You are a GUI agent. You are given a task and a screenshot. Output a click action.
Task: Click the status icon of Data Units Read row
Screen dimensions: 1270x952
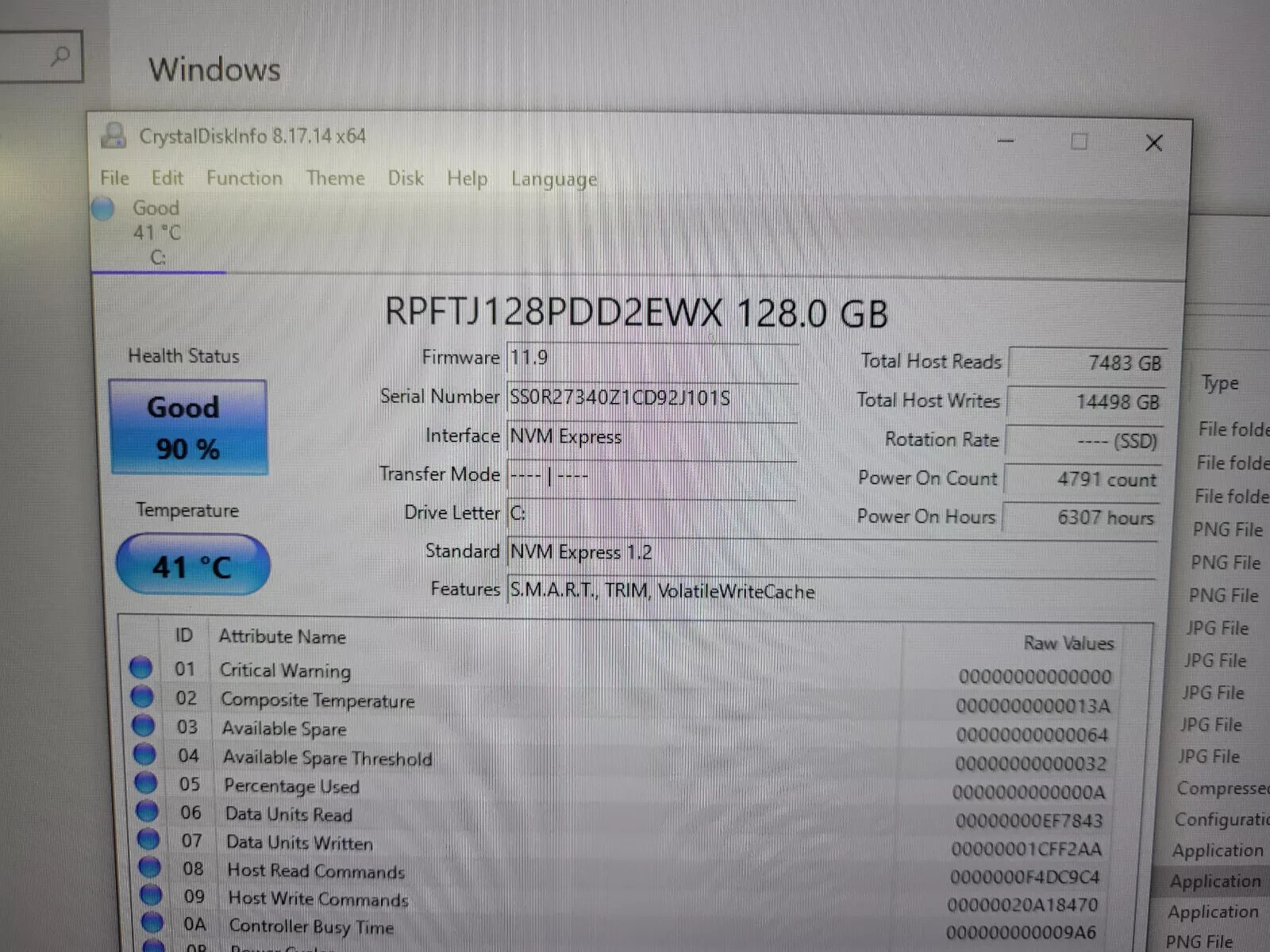(x=147, y=811)
